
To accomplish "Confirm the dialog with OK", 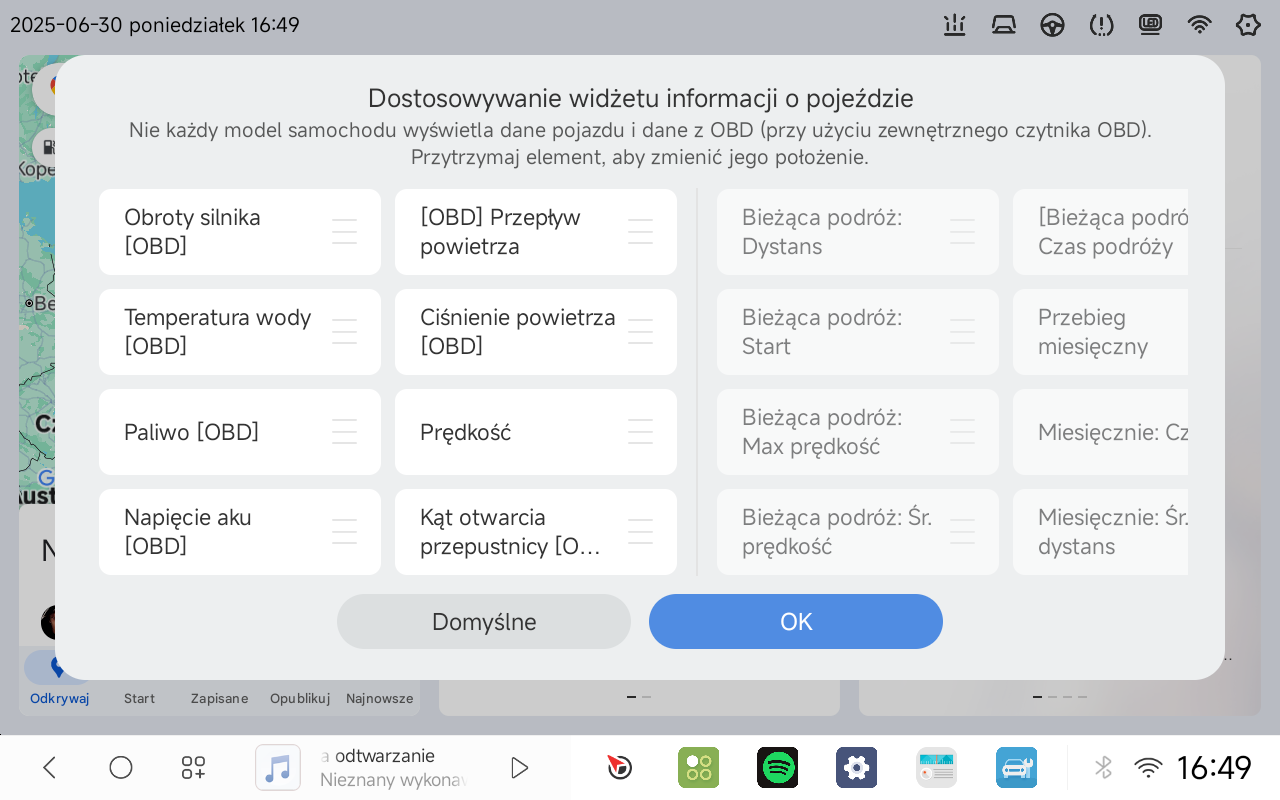I will pos(796,622).
